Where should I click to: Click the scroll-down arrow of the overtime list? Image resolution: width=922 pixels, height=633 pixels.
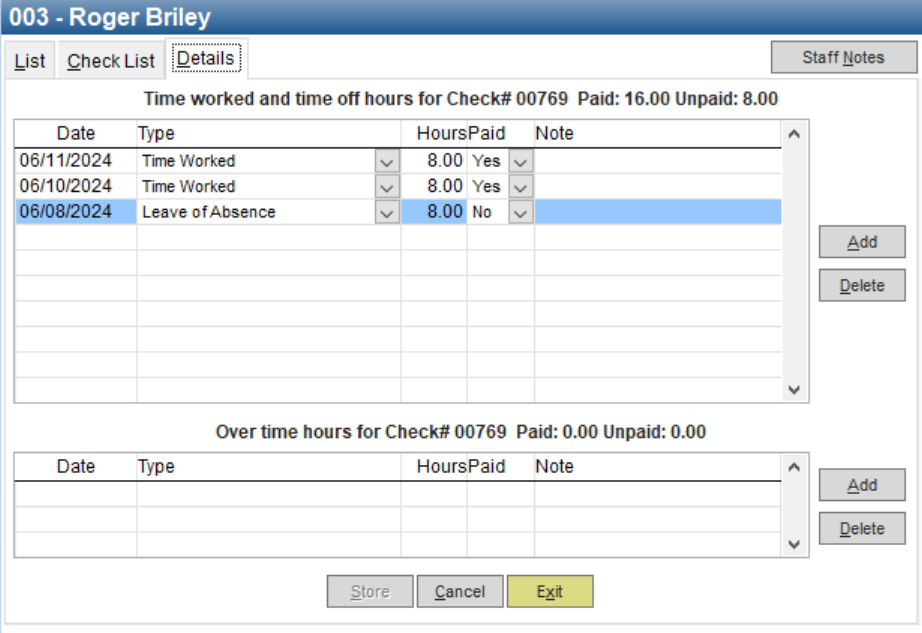click(795, 543)
